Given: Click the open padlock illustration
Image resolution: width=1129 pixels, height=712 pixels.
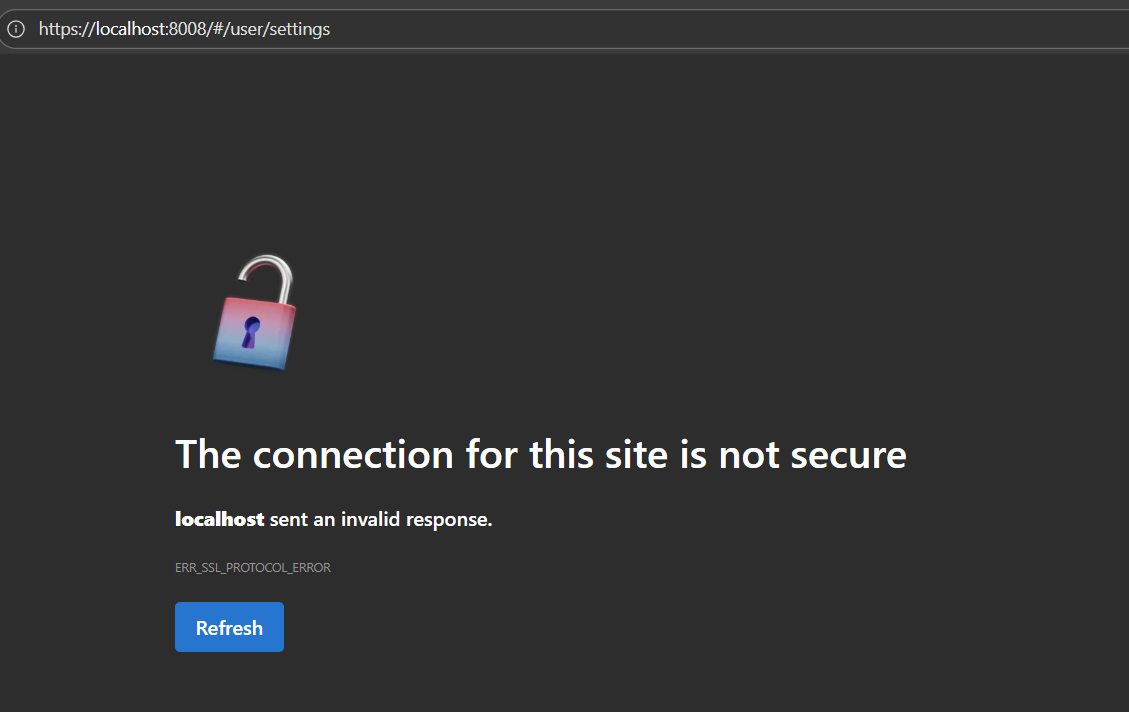Looking at the screenshot, I should [254, 318].
